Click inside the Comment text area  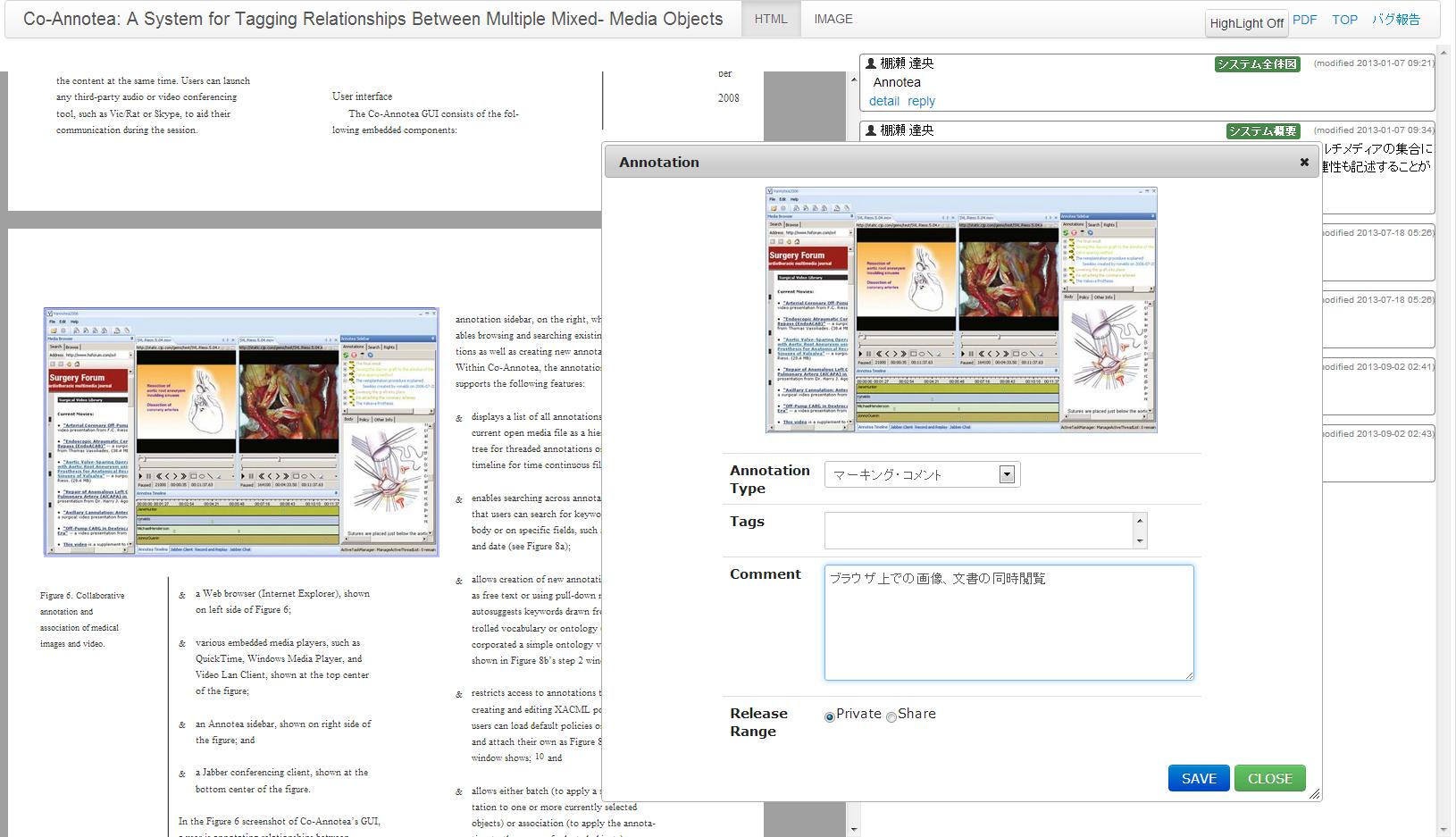pyautogui.click(x=1008, y=622)
